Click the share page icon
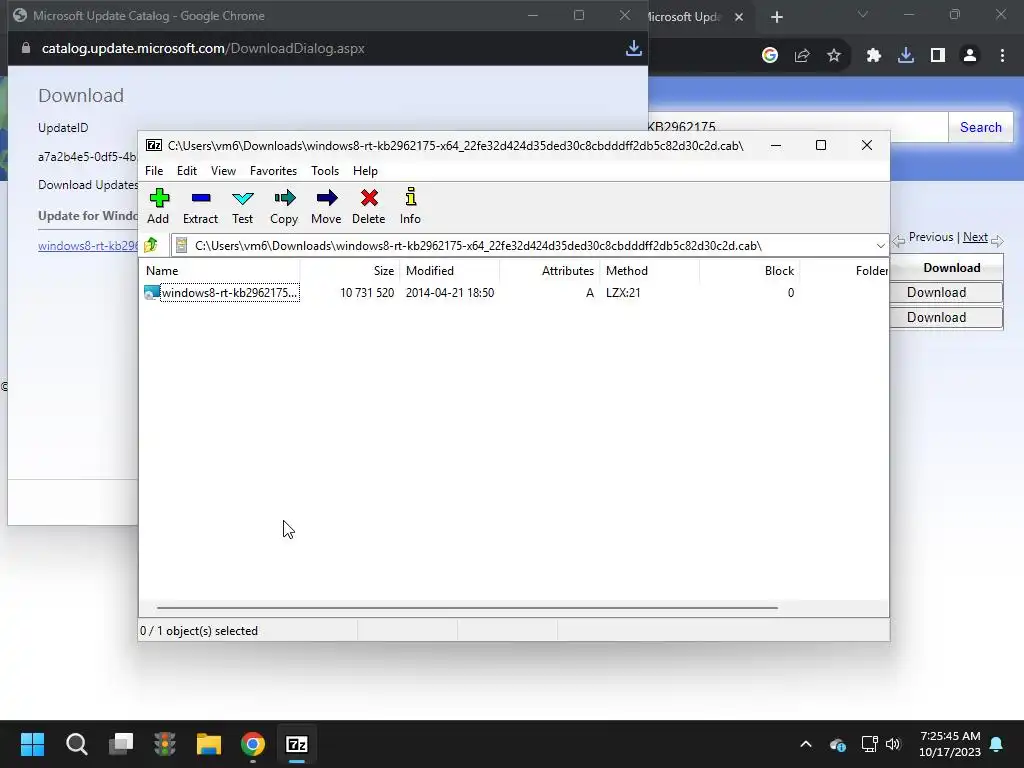Image resolution: width=1024 pixels, height=768 pixels. click(801, 56)
